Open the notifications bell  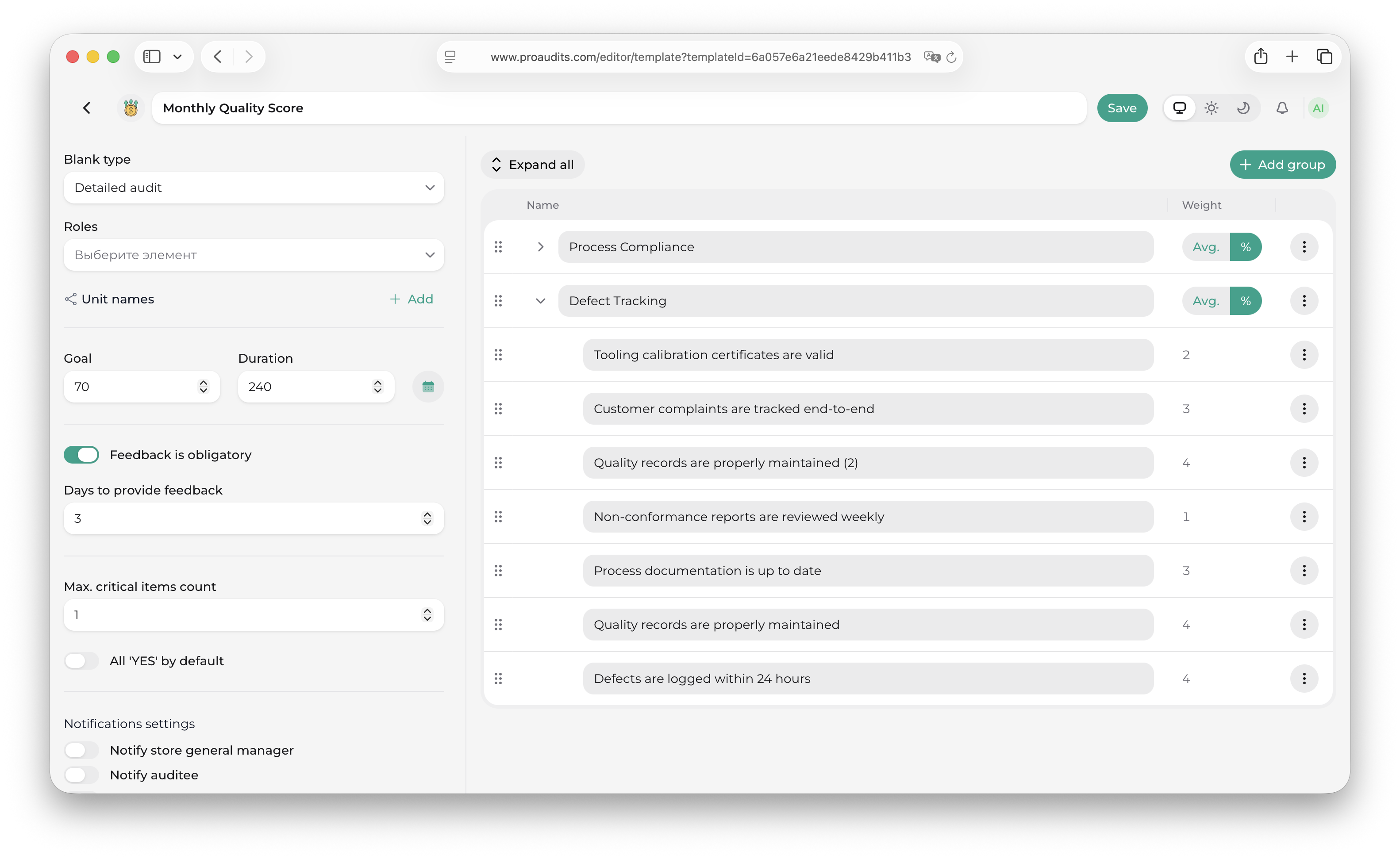[1282, 108]
